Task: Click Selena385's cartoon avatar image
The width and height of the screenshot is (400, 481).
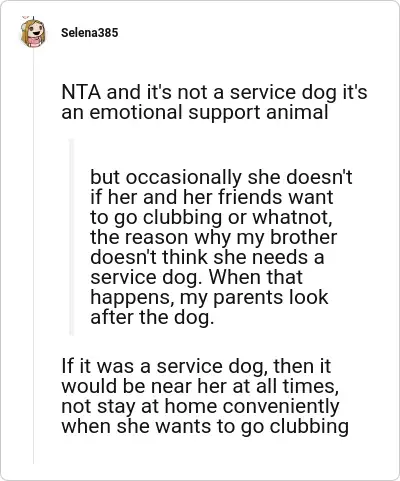Action: [x=33, y=33]
